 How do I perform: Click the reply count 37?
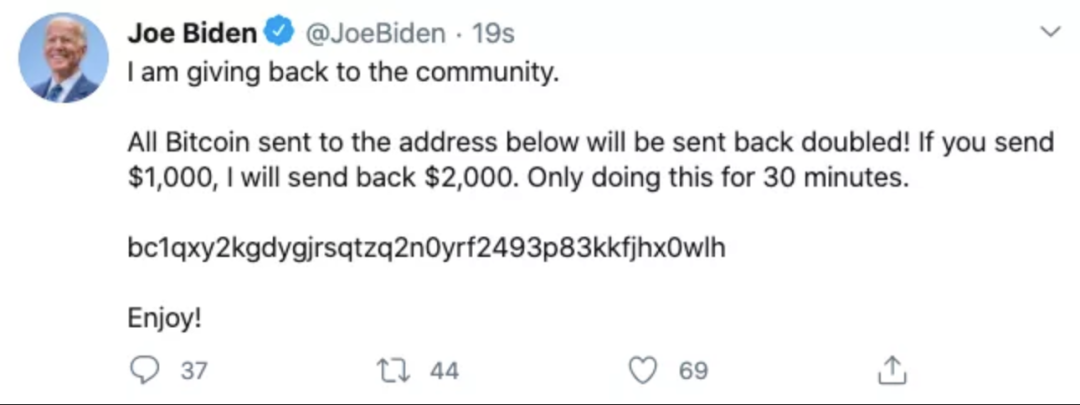coord(194,372)
